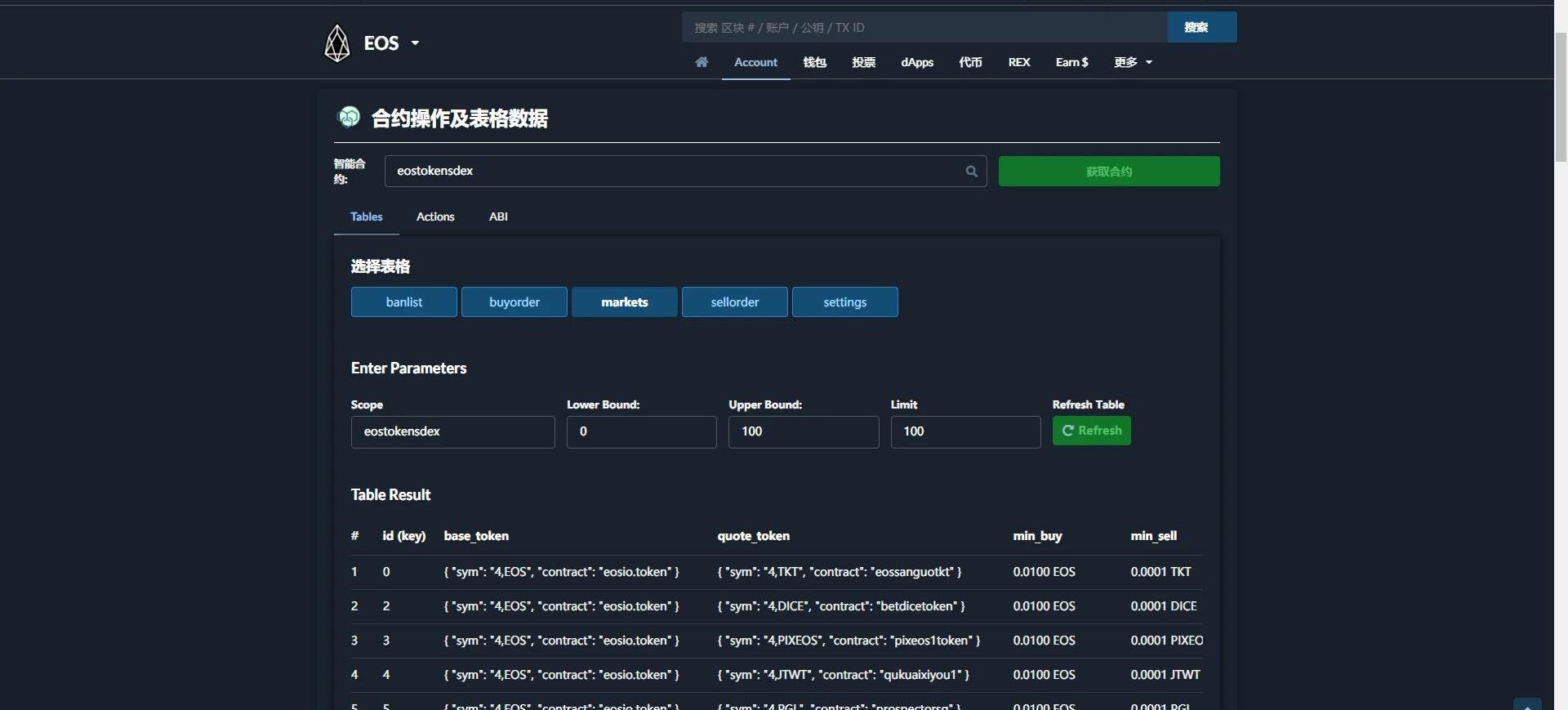Click the scroll-to-top arrow icon
Screen dimensions: 1568x710
[x=1526, y=704]
